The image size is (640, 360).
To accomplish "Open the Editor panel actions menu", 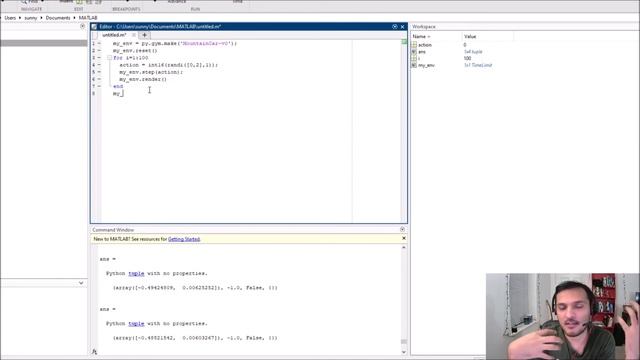I will click(394, 27).
